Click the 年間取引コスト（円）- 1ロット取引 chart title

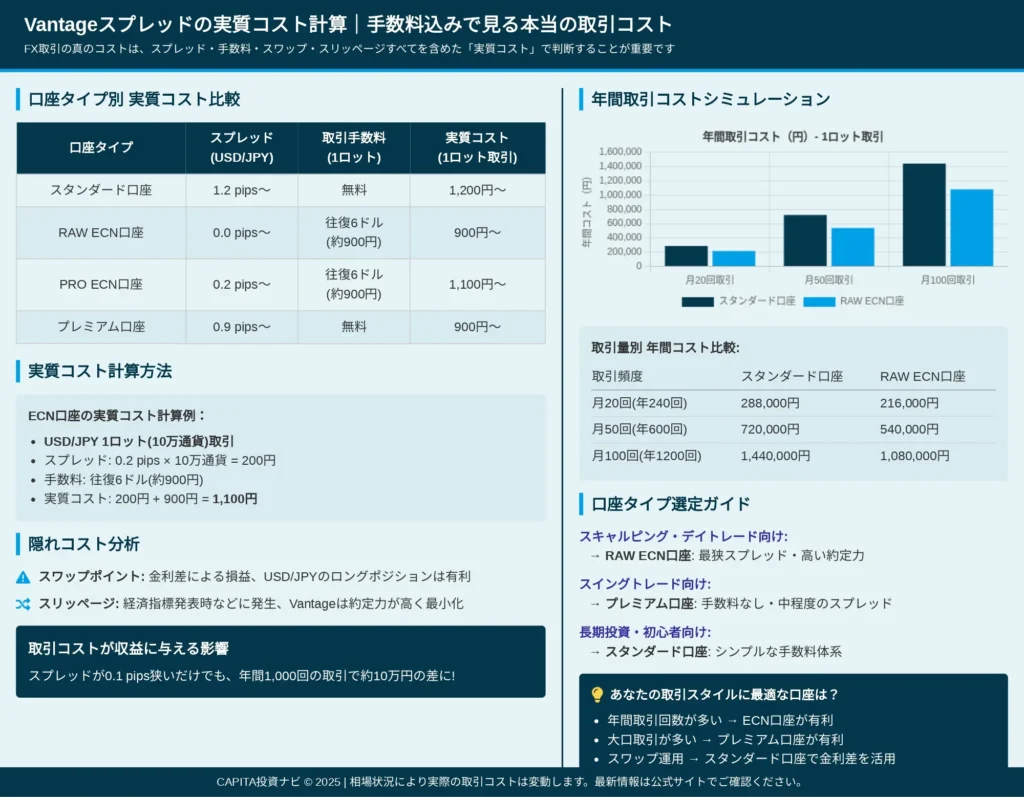[x=793, y=137]
